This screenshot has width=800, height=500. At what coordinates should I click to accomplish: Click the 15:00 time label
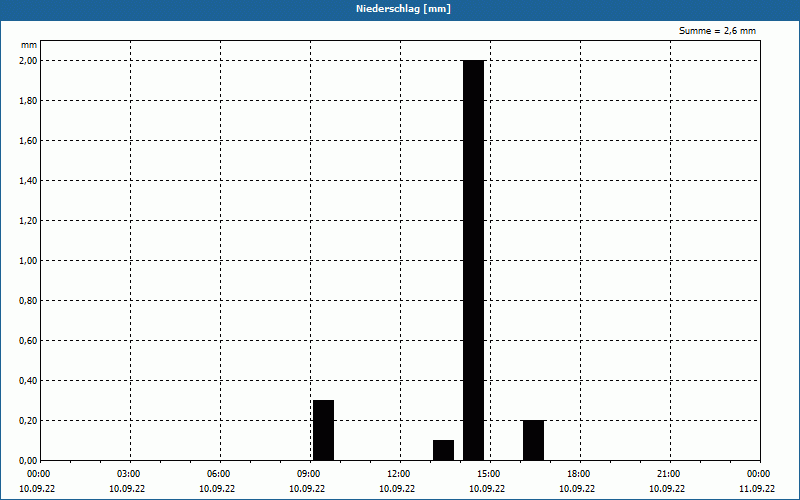[x=488, y=474]
